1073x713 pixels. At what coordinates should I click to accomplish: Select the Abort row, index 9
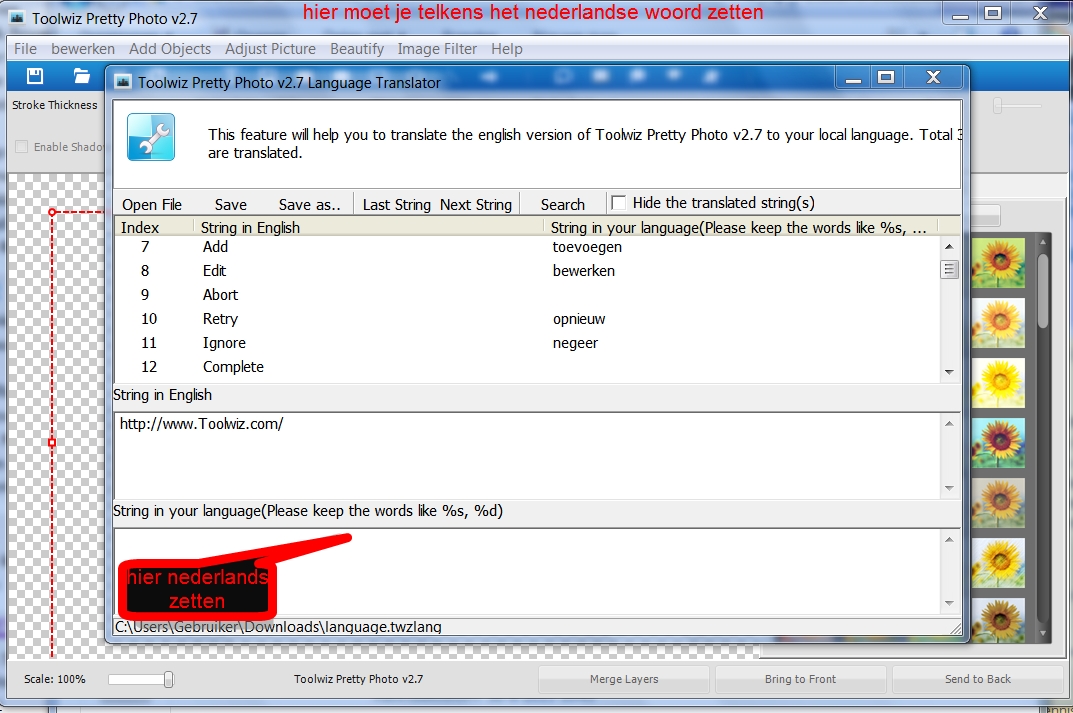[x=527, y=295]
